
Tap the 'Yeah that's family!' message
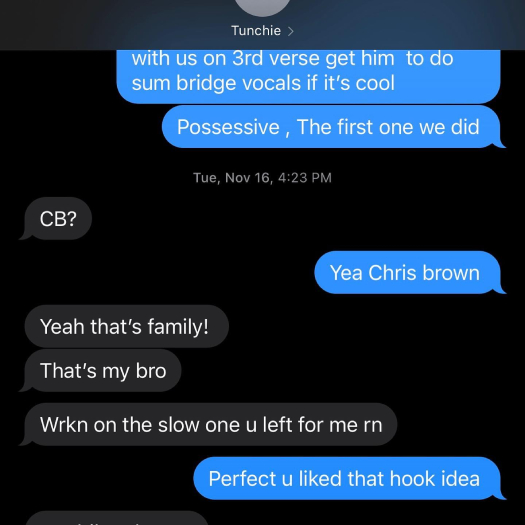127,326
